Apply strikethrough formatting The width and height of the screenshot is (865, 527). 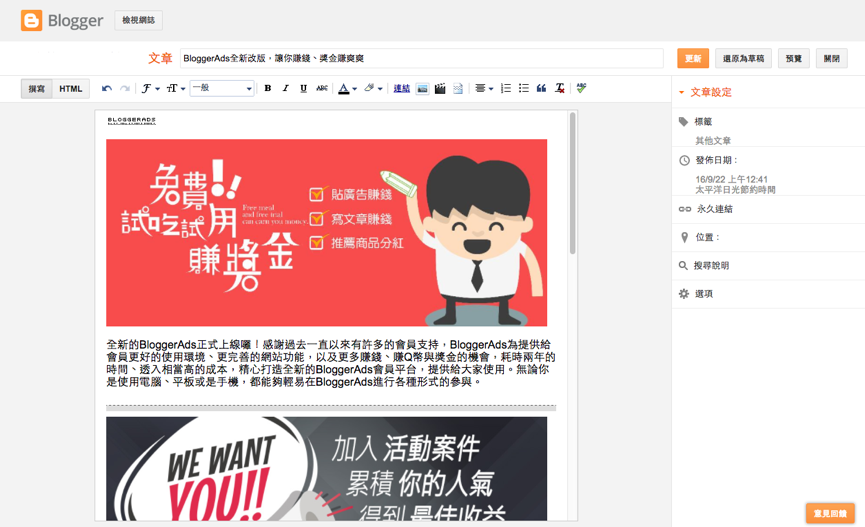tap(322, 88)
